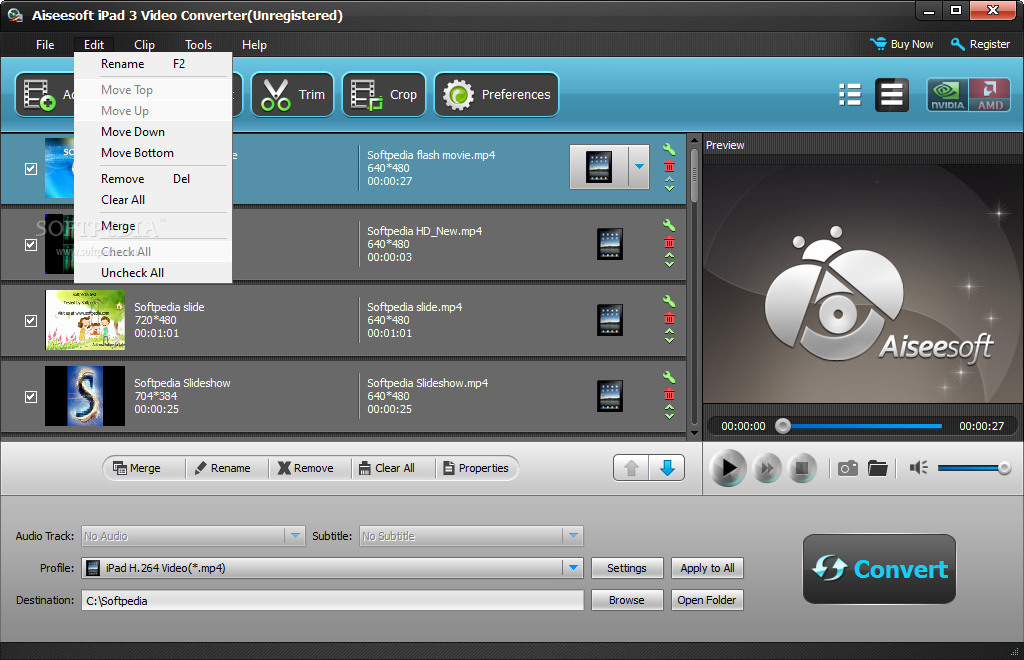Open the Profile dropdown arrow
Viewport: 1024px width, 660px height.
point(573,568)
